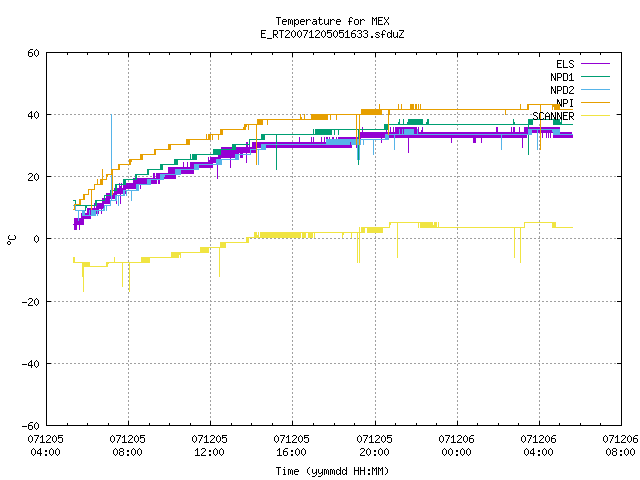This screenshot has width=640, height=480.
Task: Click the x-axis tick label 071205 04:00
Action: click(x=45, y=446)
